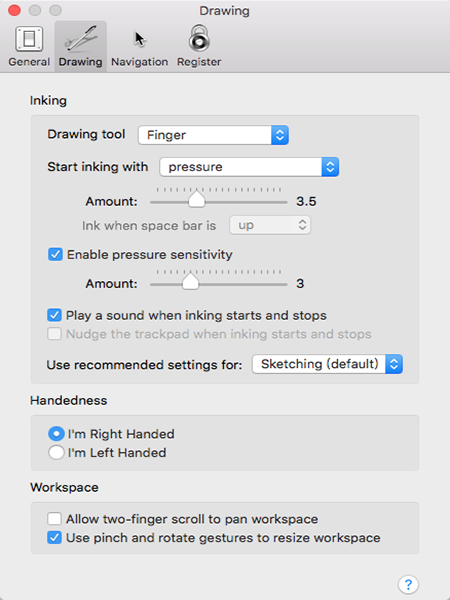This screenshot has height=600, width=450.
Task: Choose I'm Right Handed radio button
Action: coord(56,434)
